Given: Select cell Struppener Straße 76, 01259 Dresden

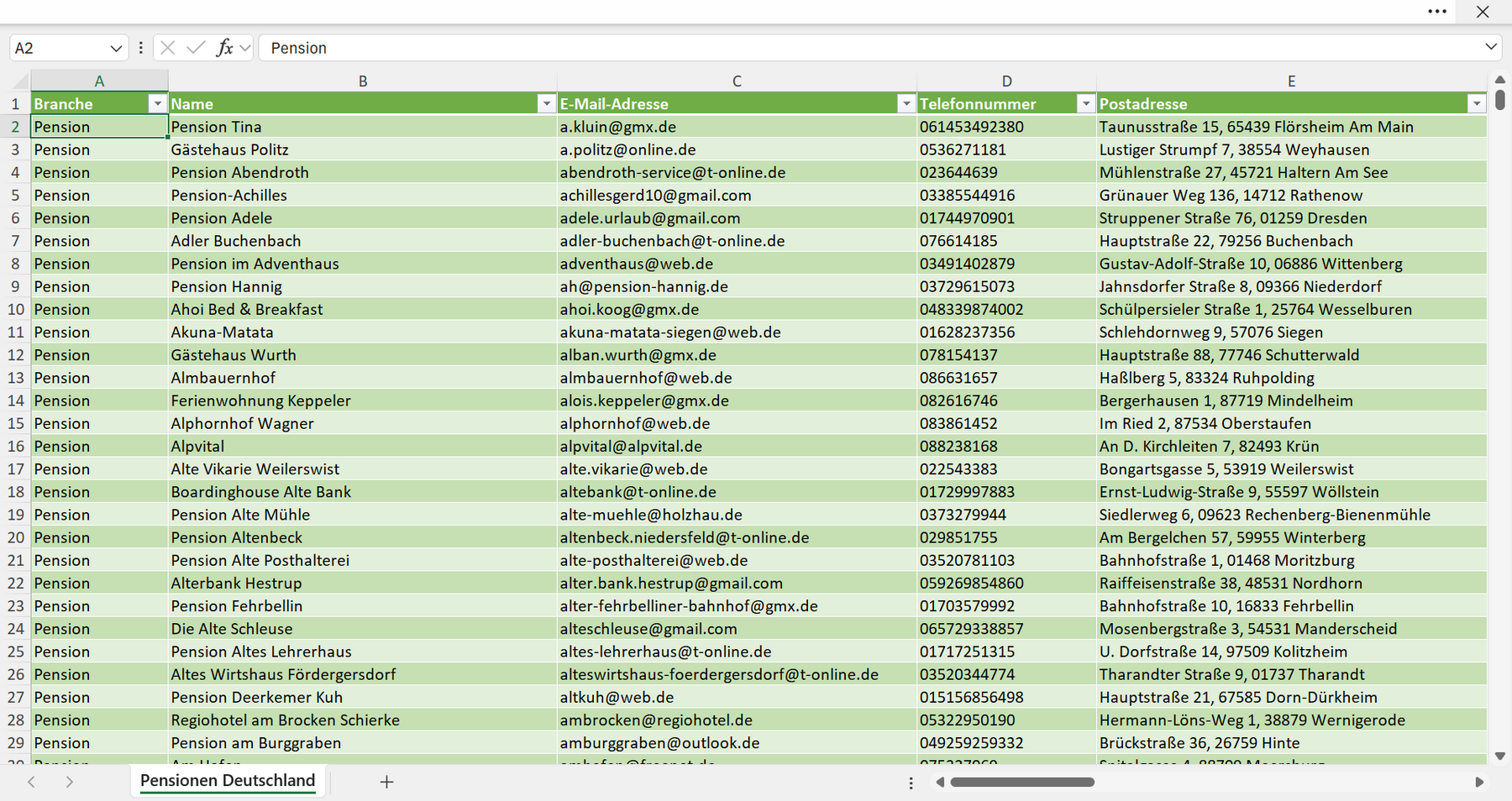Looking at the screenshot, I should (1291, 217).
